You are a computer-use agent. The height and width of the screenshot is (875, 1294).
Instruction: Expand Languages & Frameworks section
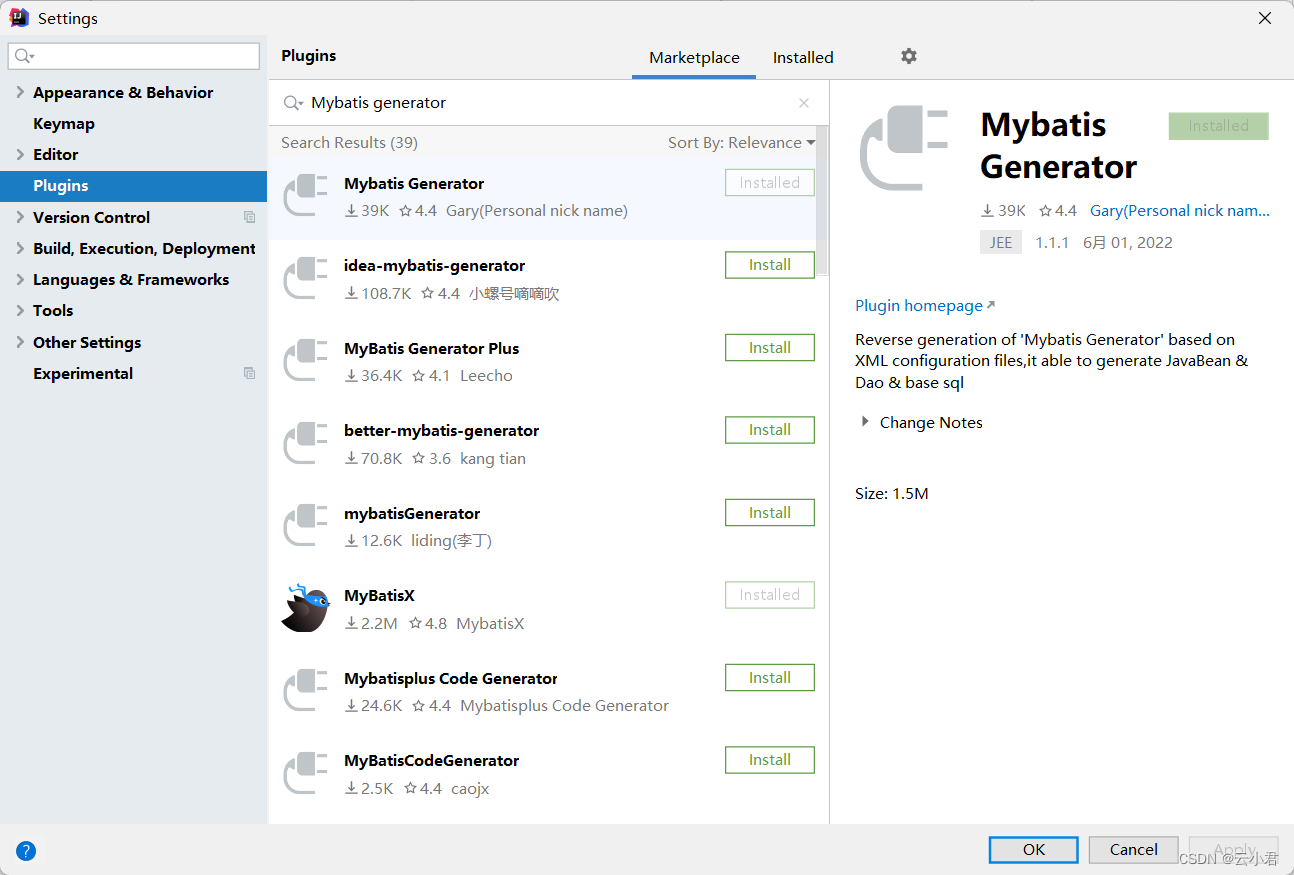point(21,279)
